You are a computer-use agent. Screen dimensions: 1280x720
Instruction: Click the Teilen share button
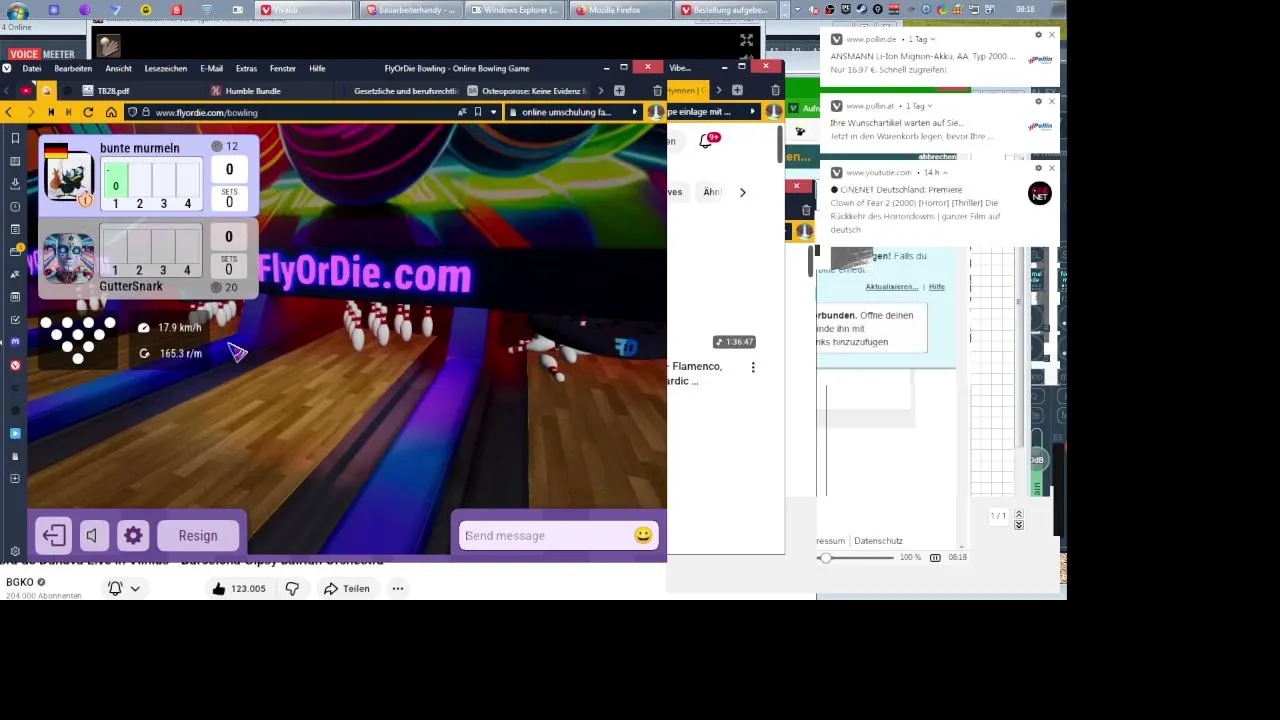point(346,588)
